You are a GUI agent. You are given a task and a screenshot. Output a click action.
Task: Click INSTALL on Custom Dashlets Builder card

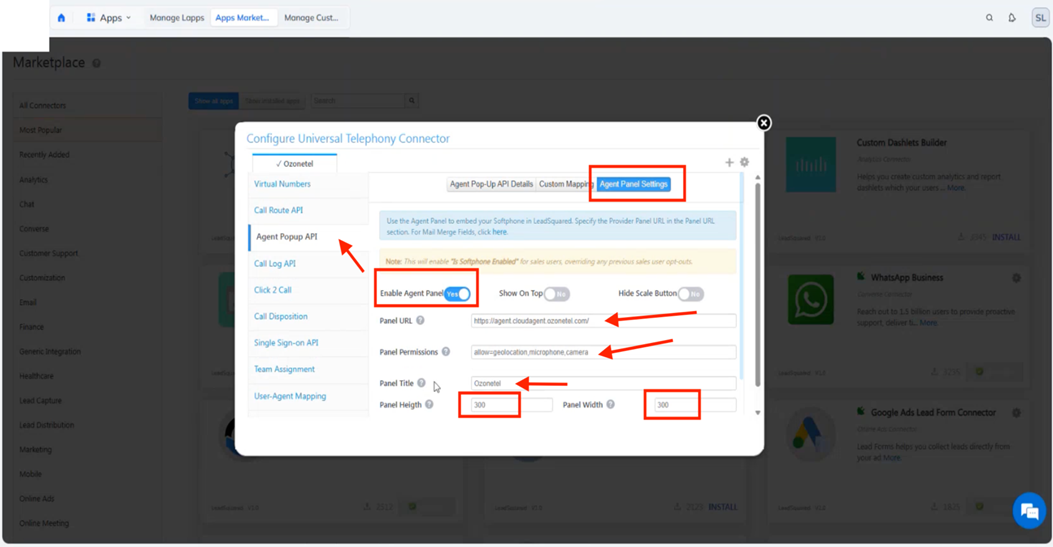point(1006,237)
